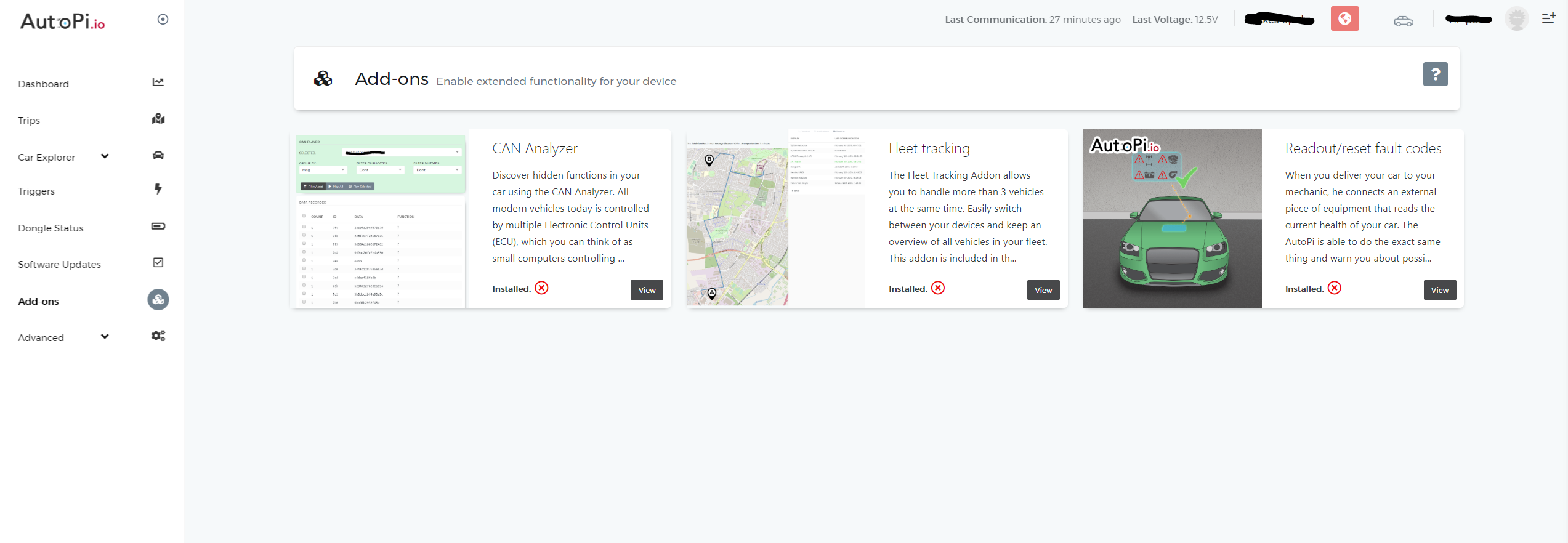Click the redacted username in header
The width and height of the screenshot is (1568, 543).
(x=1469, y=20)
